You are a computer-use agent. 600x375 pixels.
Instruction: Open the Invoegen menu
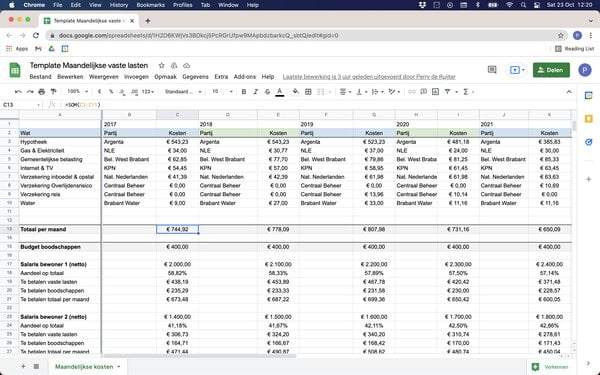coord(136,77)
